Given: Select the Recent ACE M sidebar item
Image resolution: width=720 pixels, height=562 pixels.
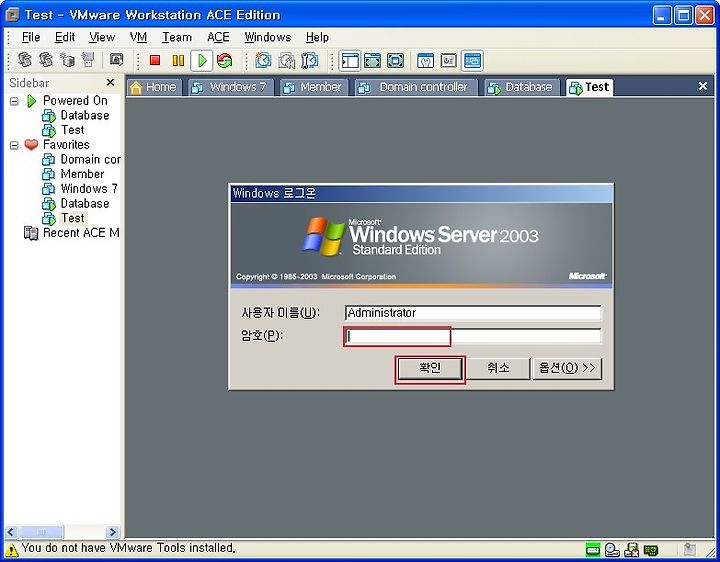Looking at the screenshot, I should pos(72,233).
